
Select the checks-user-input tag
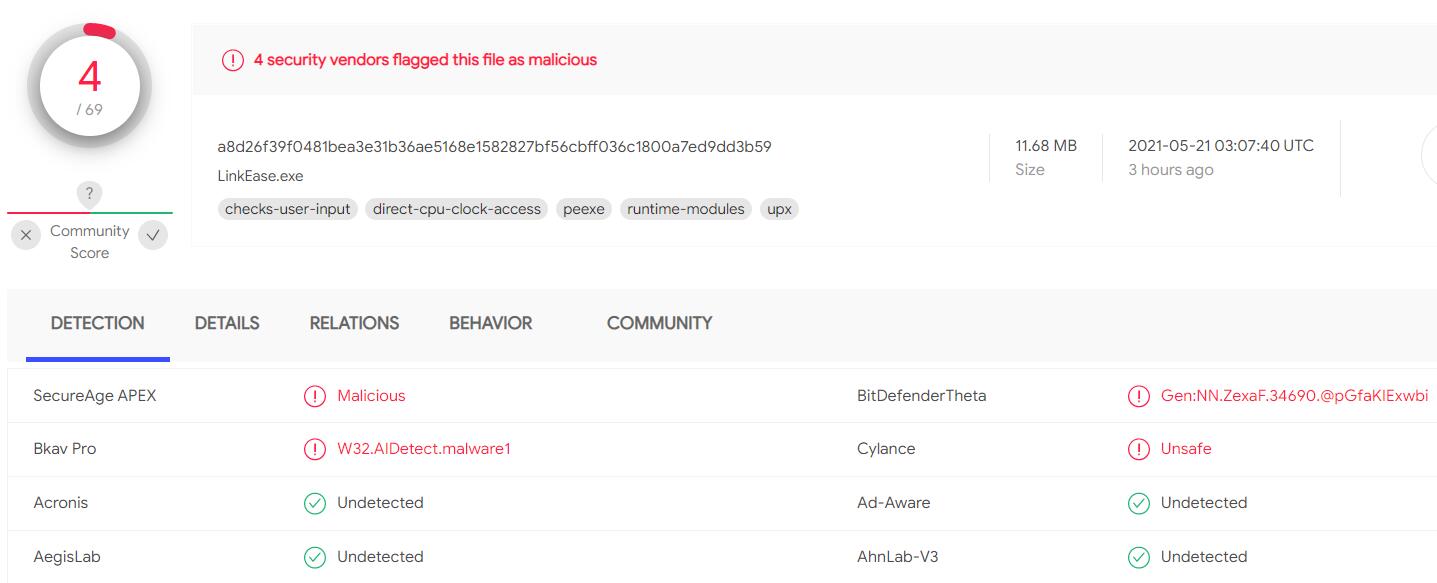(x=288, y=209)
